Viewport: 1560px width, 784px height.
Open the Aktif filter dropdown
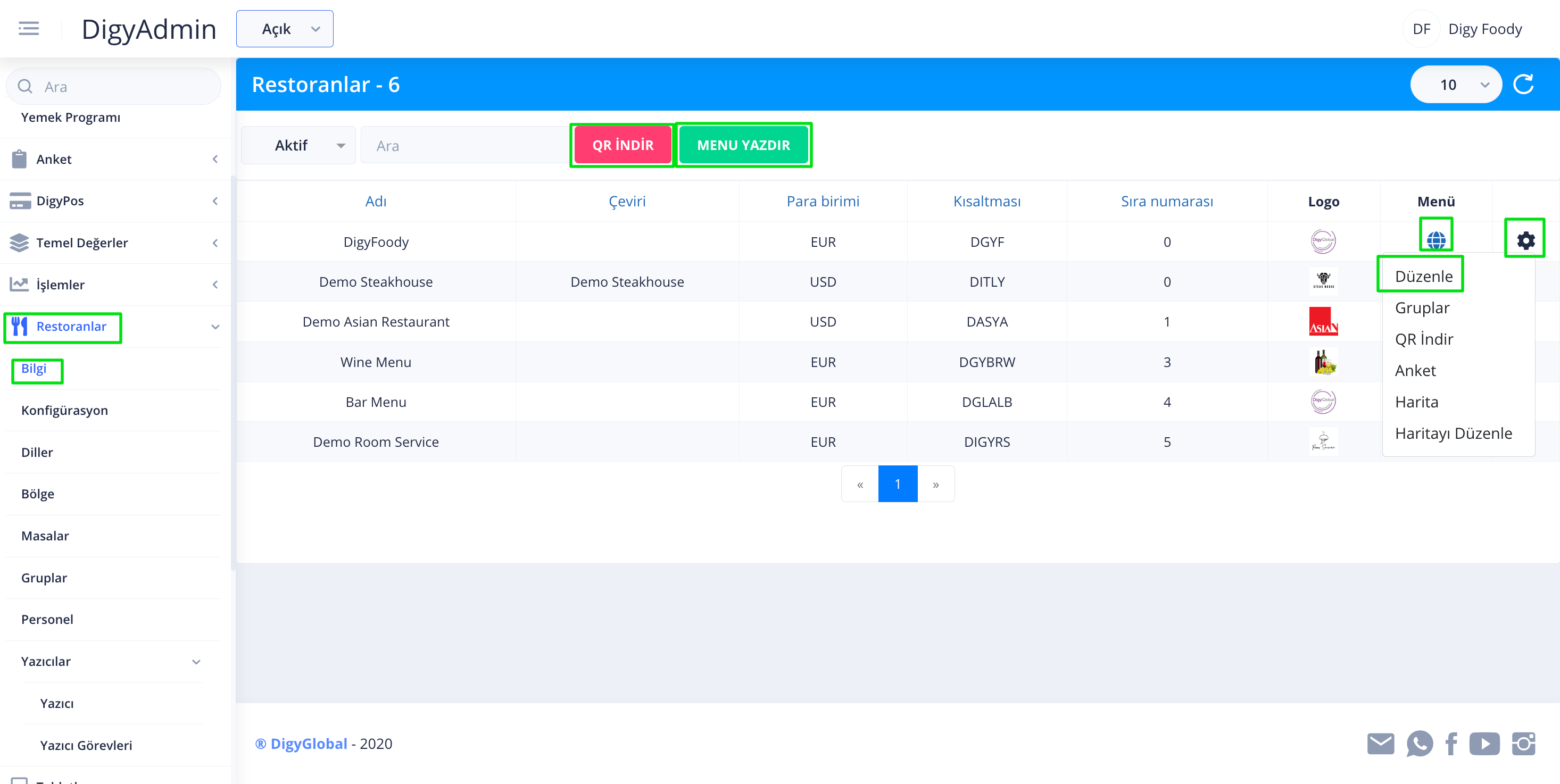click(x=298, y=145)
